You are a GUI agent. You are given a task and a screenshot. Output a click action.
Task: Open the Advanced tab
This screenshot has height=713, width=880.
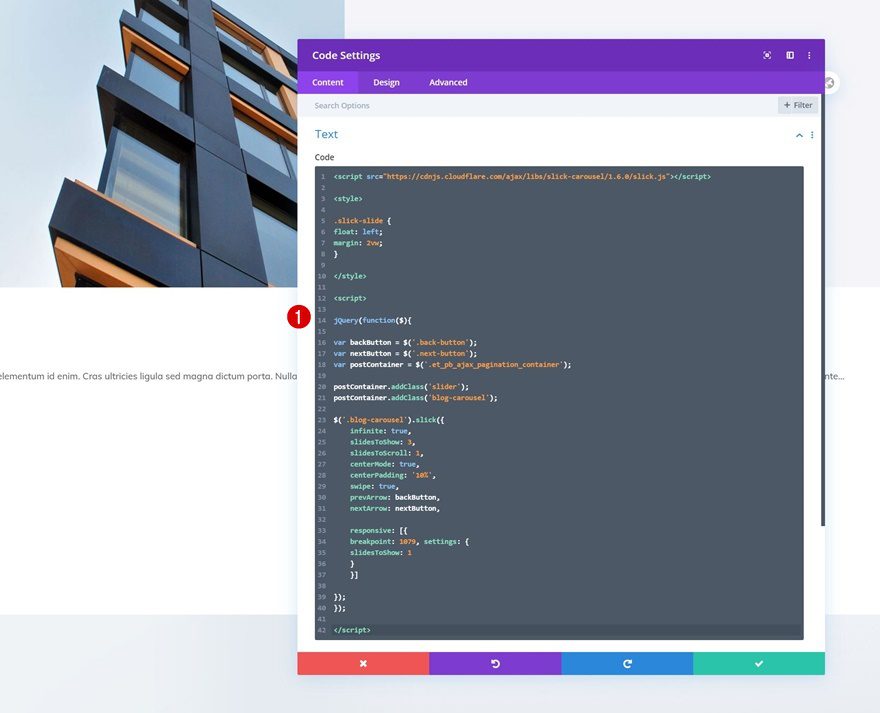point(448,82)
